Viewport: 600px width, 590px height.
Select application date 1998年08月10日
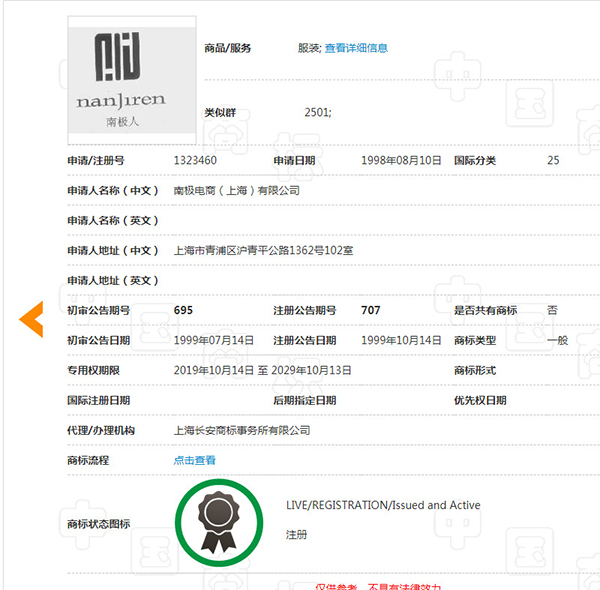tap(401, 160)
